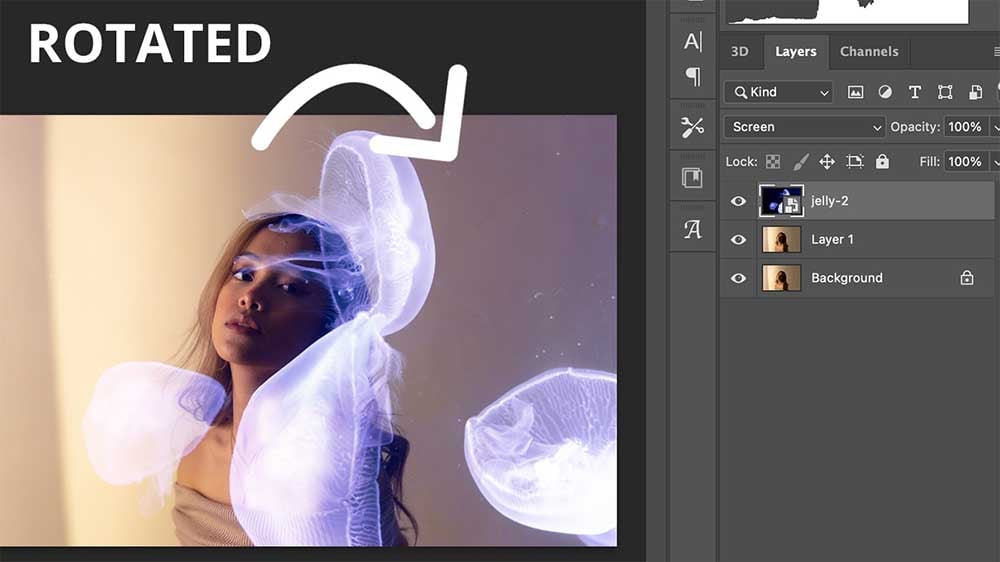Select the jelly-2 layer thumbnail
This screenshot has width=1000, height=562.
coord(781,201)
